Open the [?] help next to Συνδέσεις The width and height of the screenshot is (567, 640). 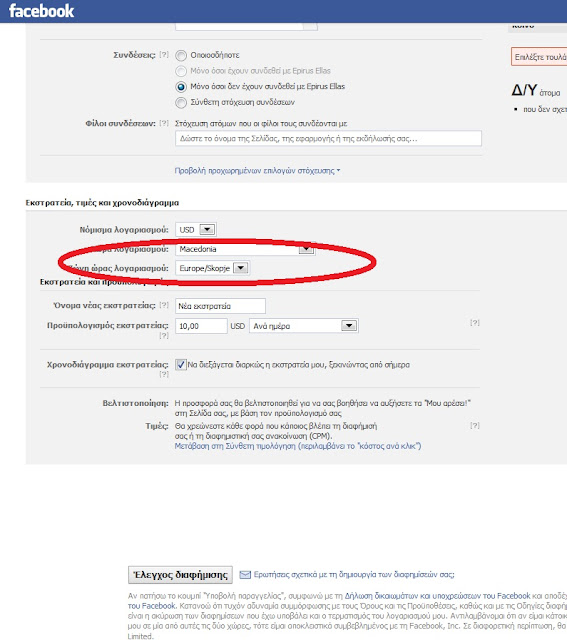pyautogui.click(x=164, y=54)
